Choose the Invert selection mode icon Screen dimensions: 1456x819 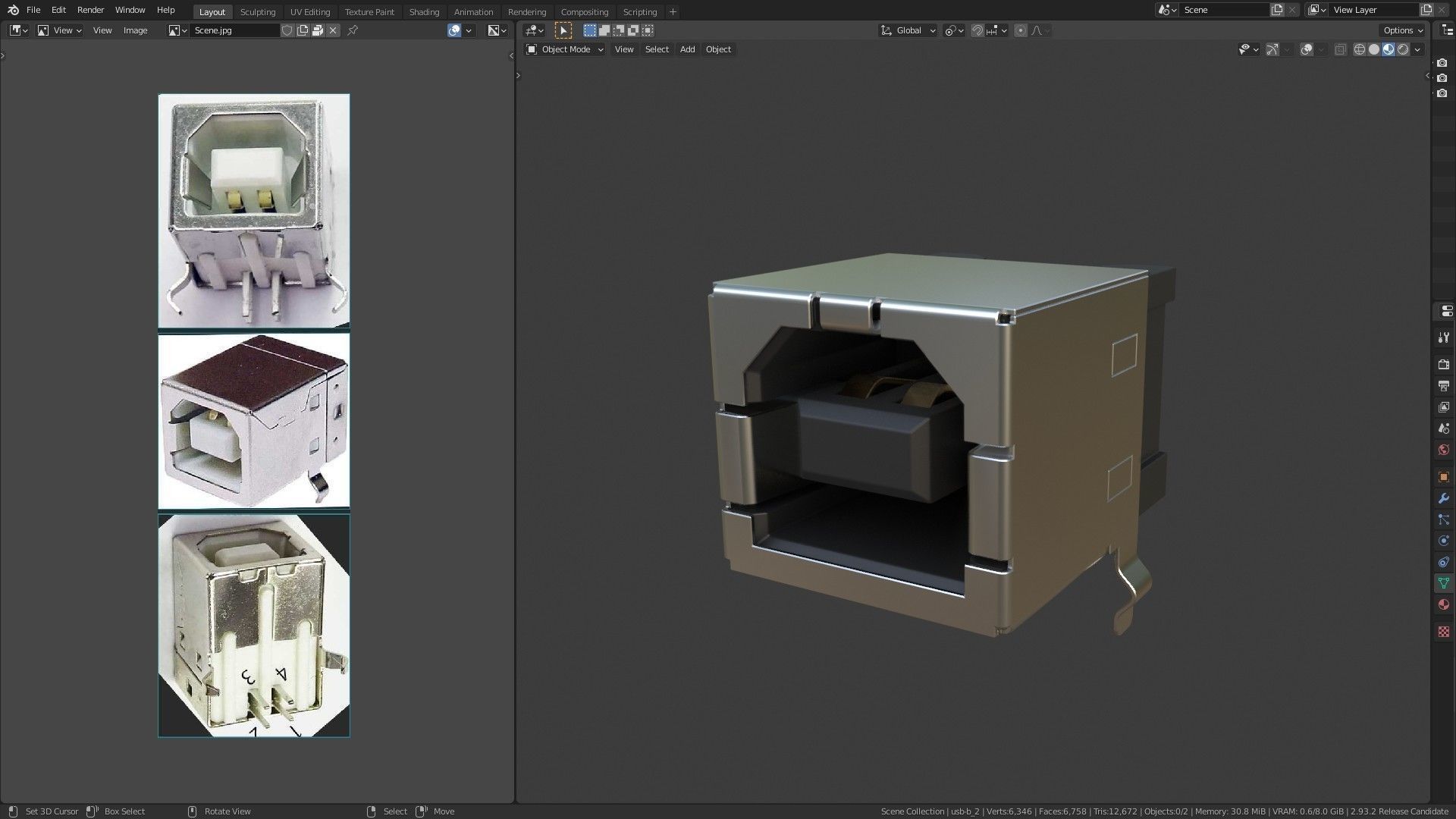(x=633, y=30)
